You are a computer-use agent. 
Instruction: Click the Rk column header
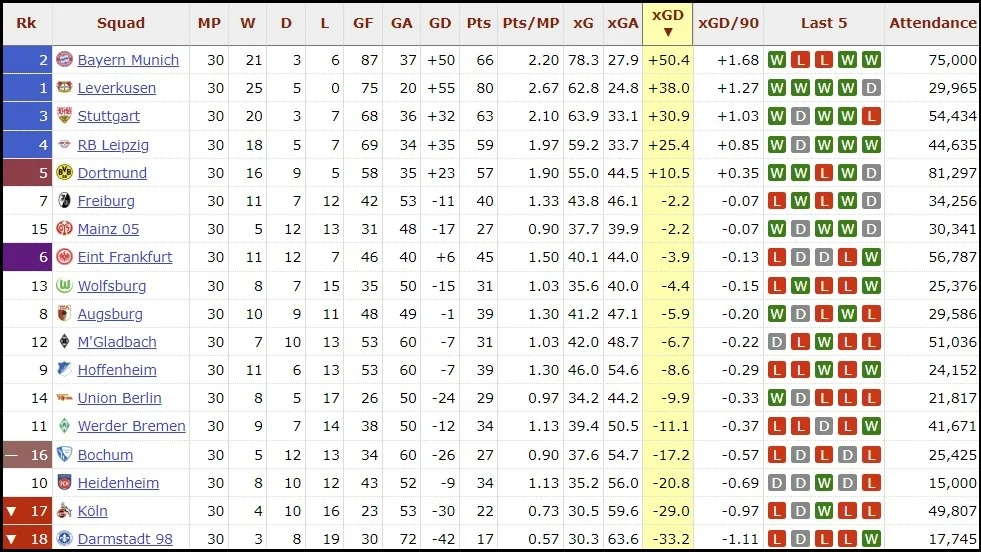click(26, 23)
